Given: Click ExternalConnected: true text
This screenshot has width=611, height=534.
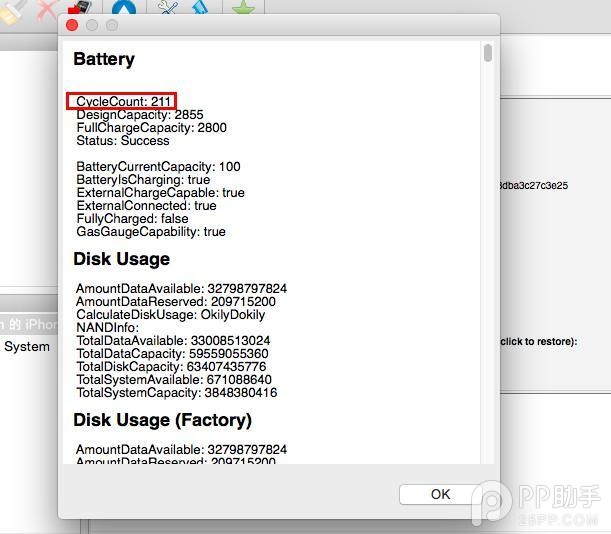Looking at the screenshot, I should tap(146, 205).
